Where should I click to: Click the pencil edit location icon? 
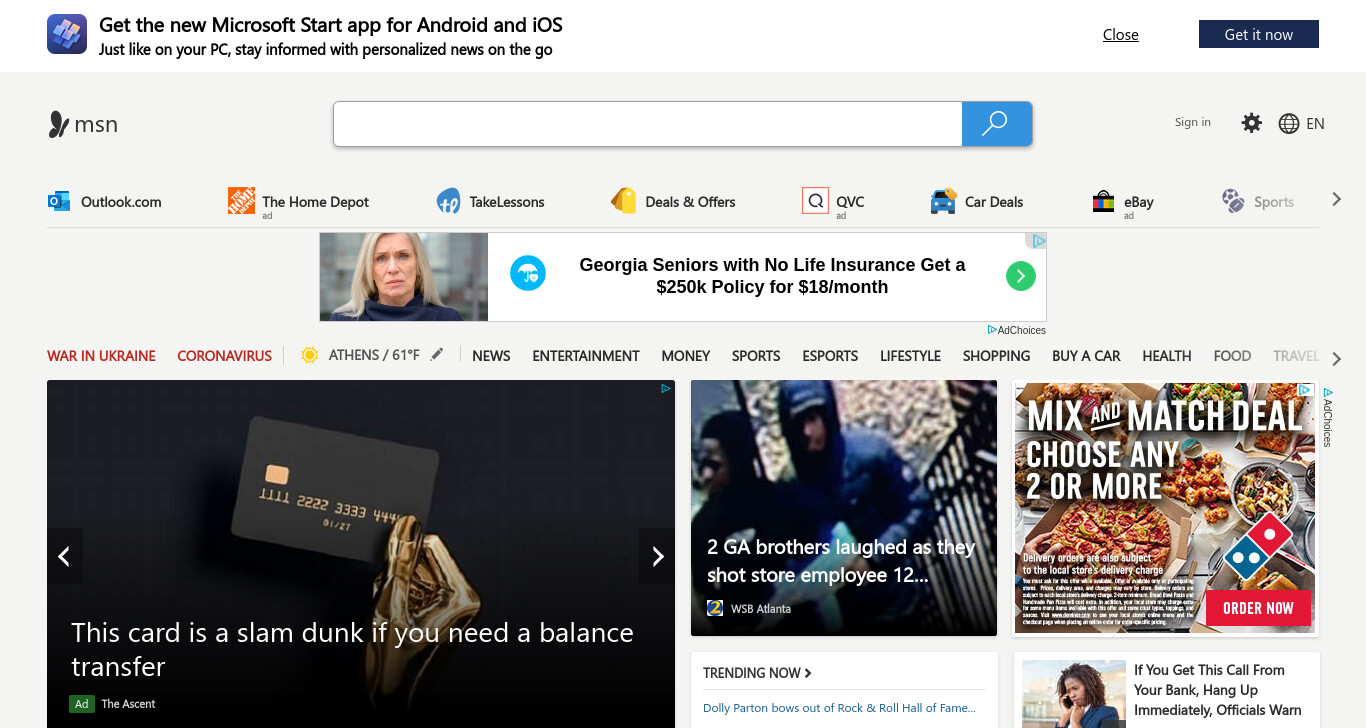point(436,354)
